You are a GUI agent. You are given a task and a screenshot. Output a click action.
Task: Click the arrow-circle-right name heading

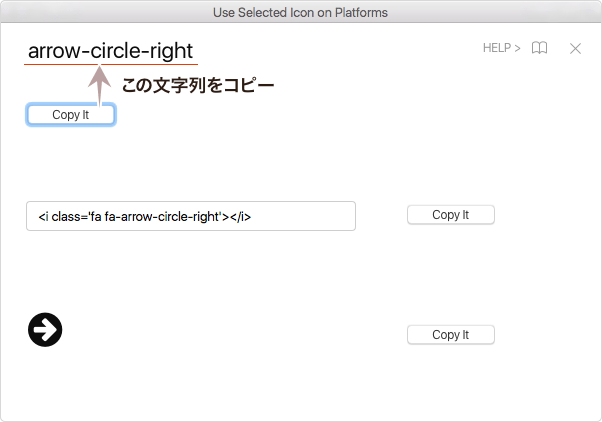[x=110, y=50]
